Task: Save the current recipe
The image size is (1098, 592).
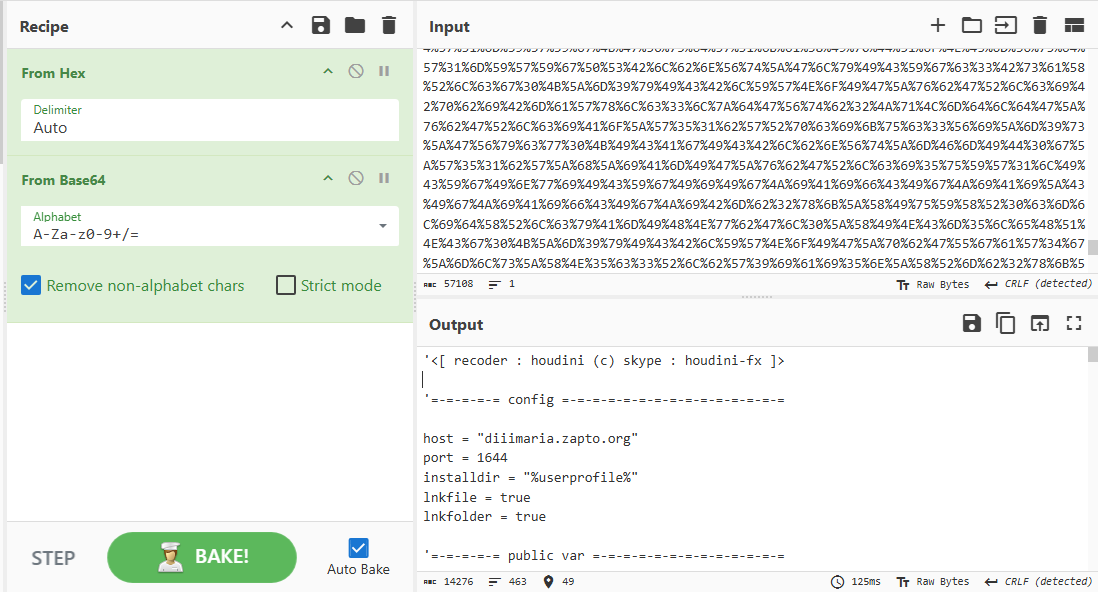Action: coord(320,26)
